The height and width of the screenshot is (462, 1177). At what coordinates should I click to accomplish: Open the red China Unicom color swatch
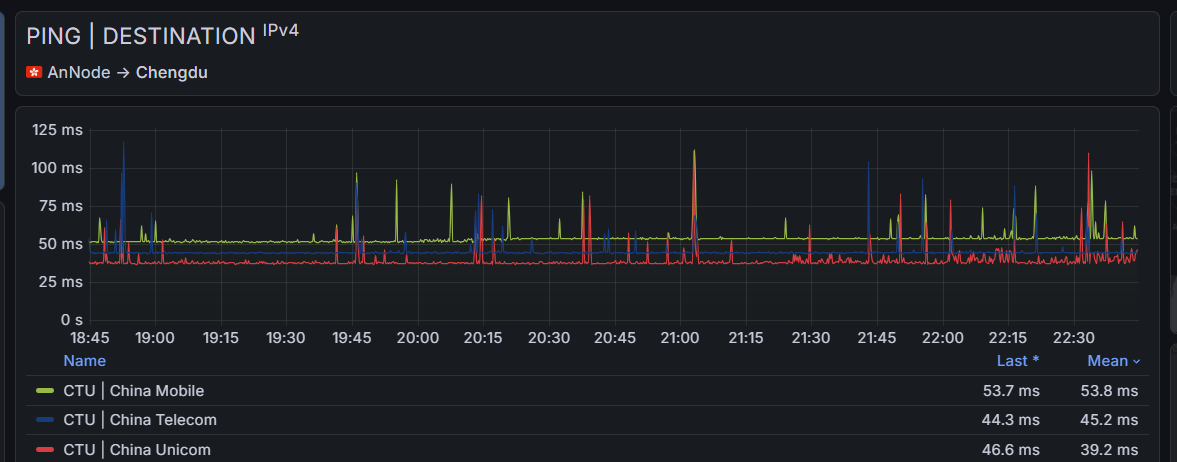[45, 449]
